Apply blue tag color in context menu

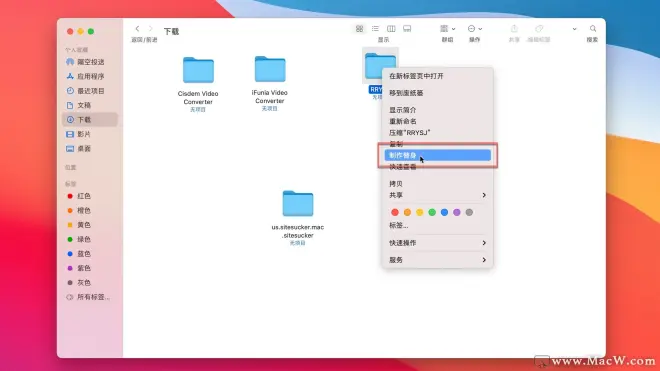click(x=444, y=212)
